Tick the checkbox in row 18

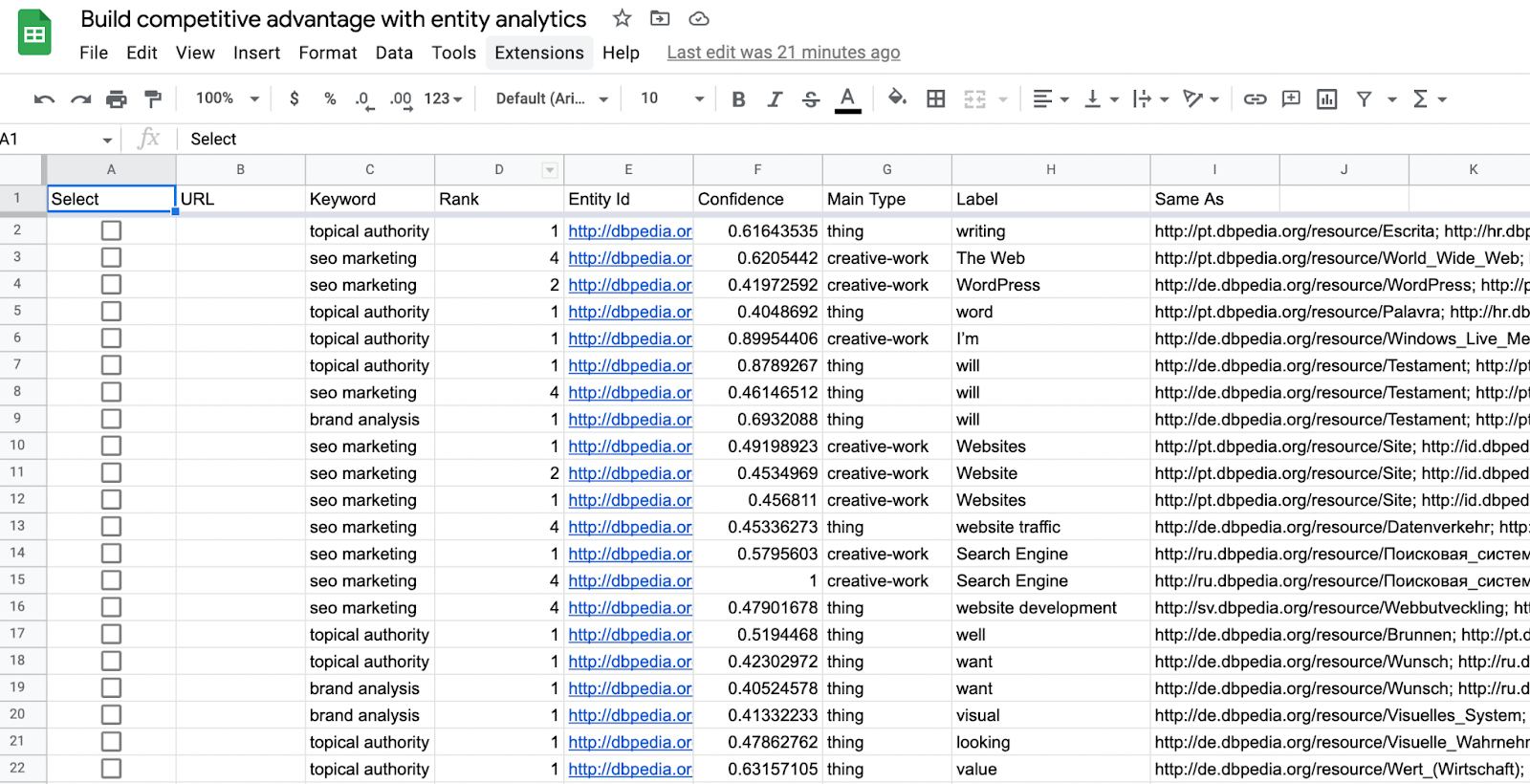[x=111, y=661]
